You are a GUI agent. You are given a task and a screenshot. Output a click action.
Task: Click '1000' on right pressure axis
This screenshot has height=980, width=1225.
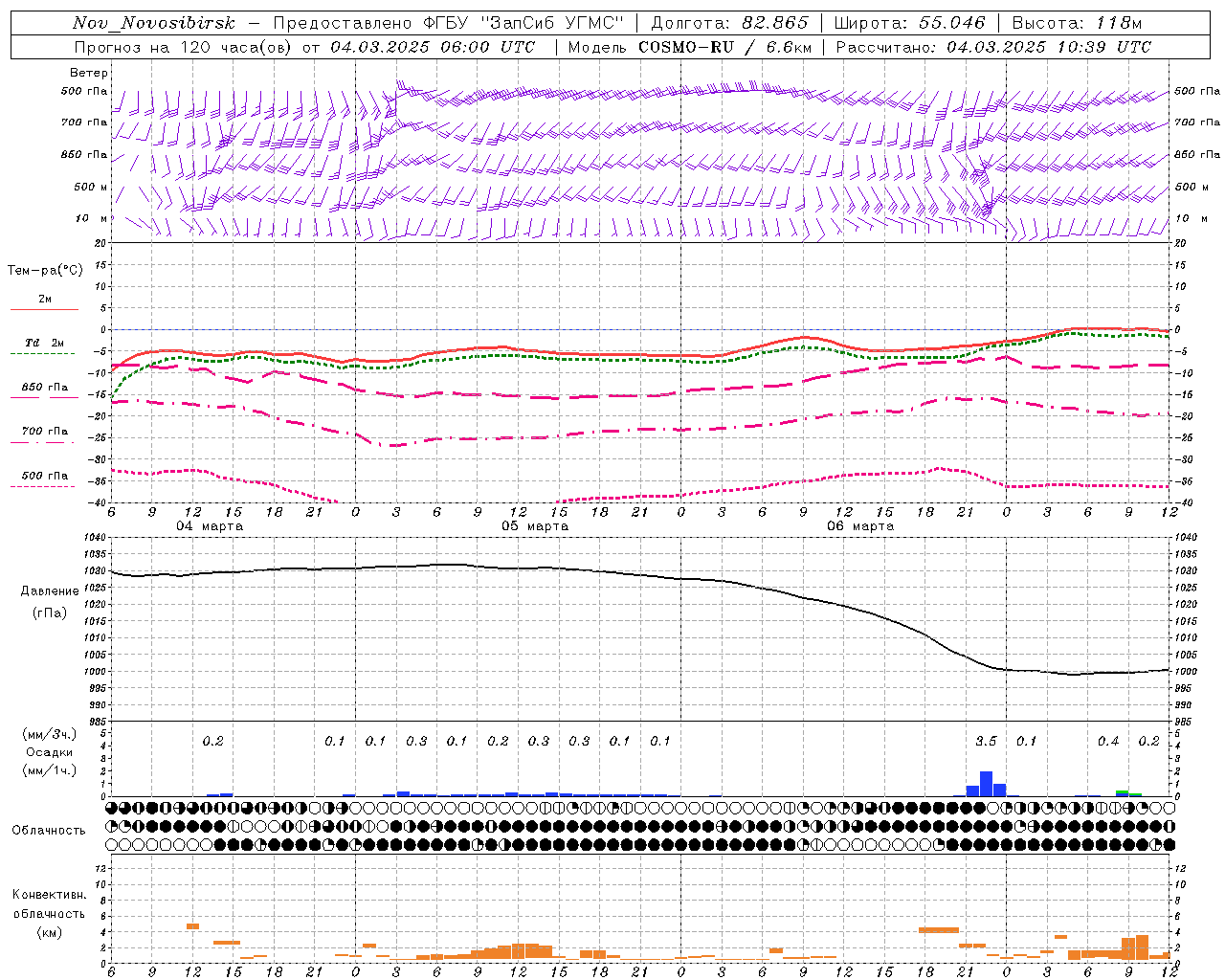(1185, 672)
